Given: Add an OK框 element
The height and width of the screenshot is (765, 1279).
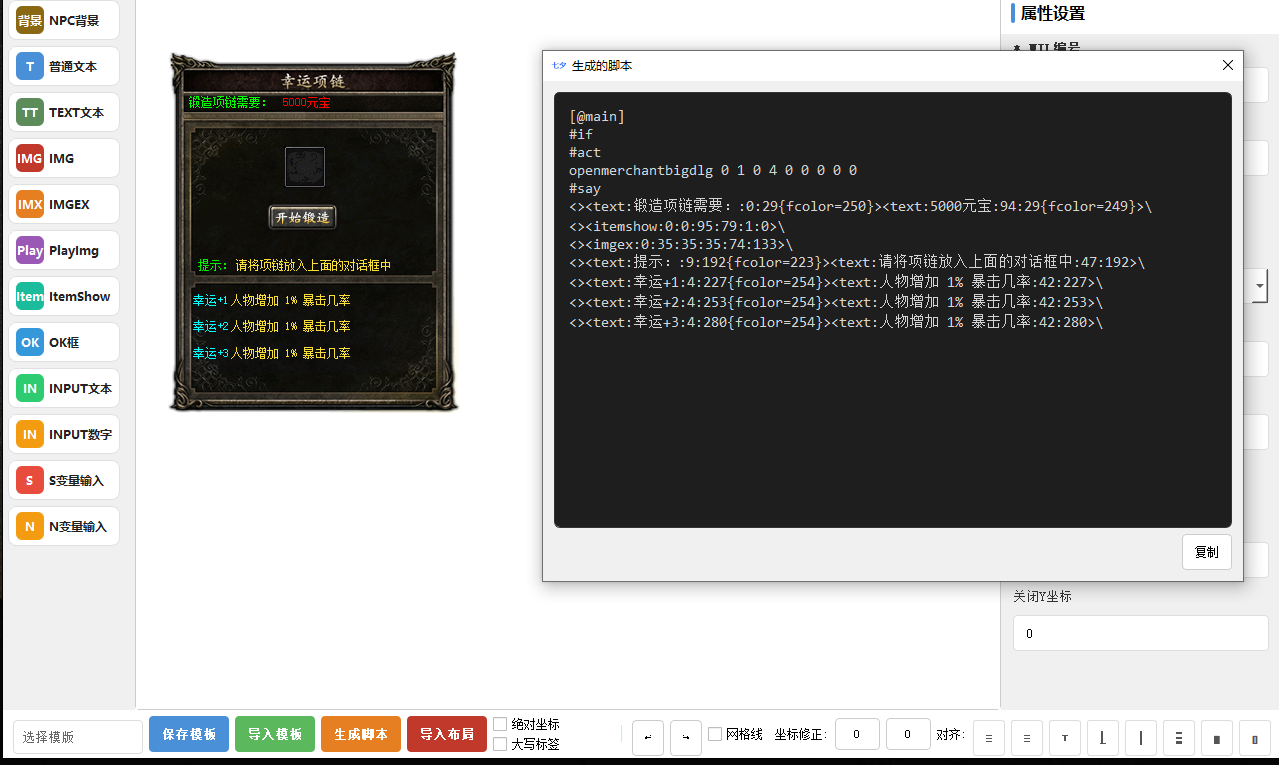Looking at the screenshot, I should (x=64, y=342).
